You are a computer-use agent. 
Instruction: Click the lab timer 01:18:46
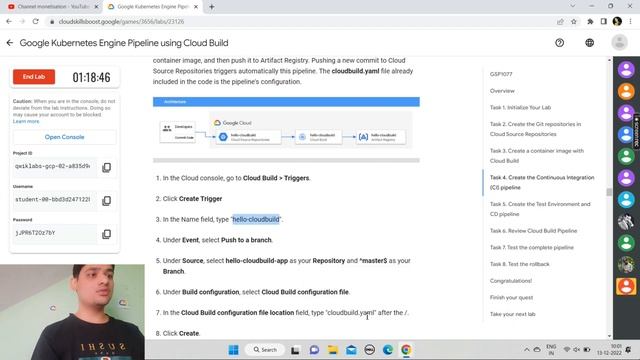point(91,77)
